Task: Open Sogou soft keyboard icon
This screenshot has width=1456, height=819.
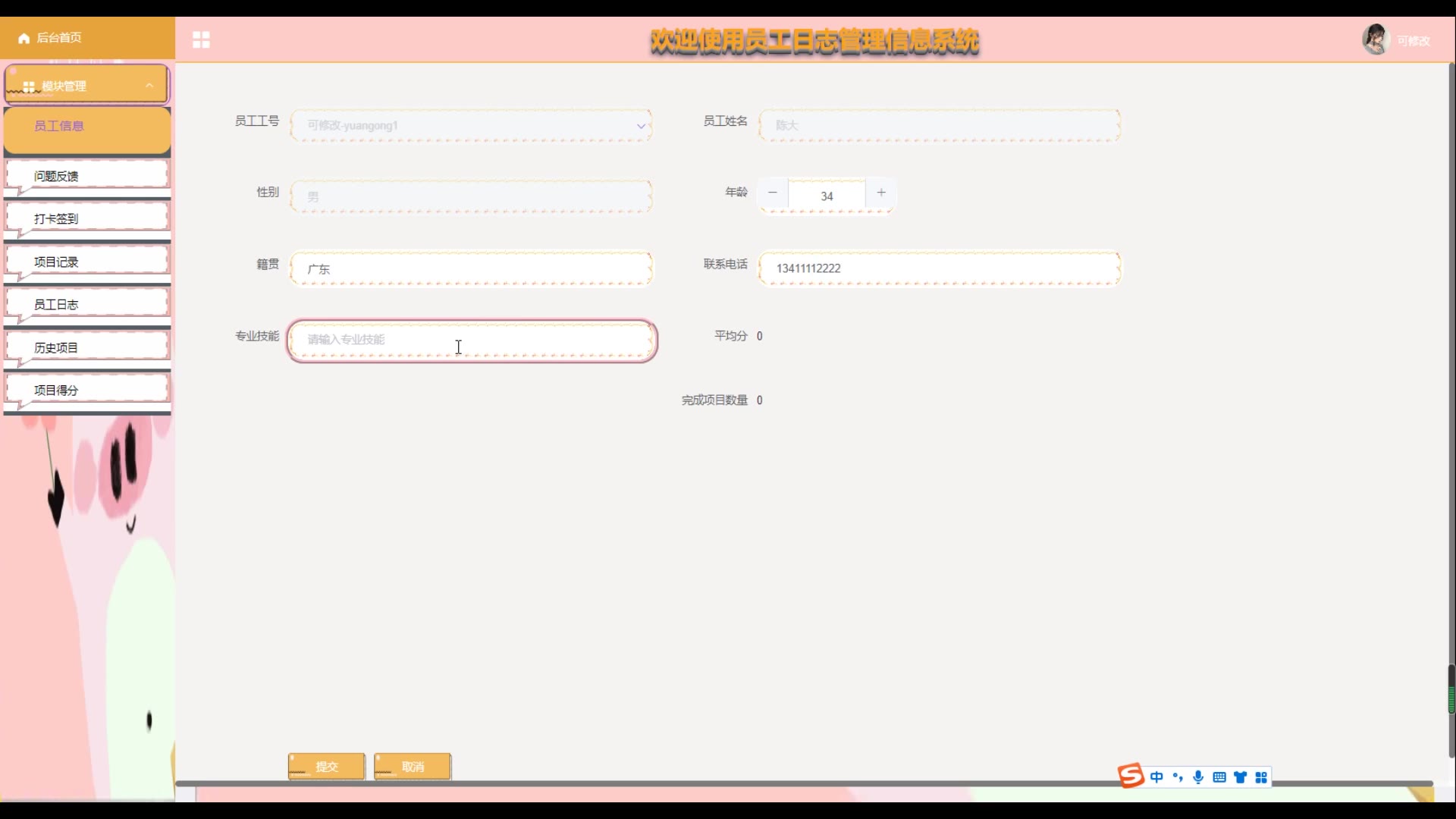Action: [x=1219, y=777]
